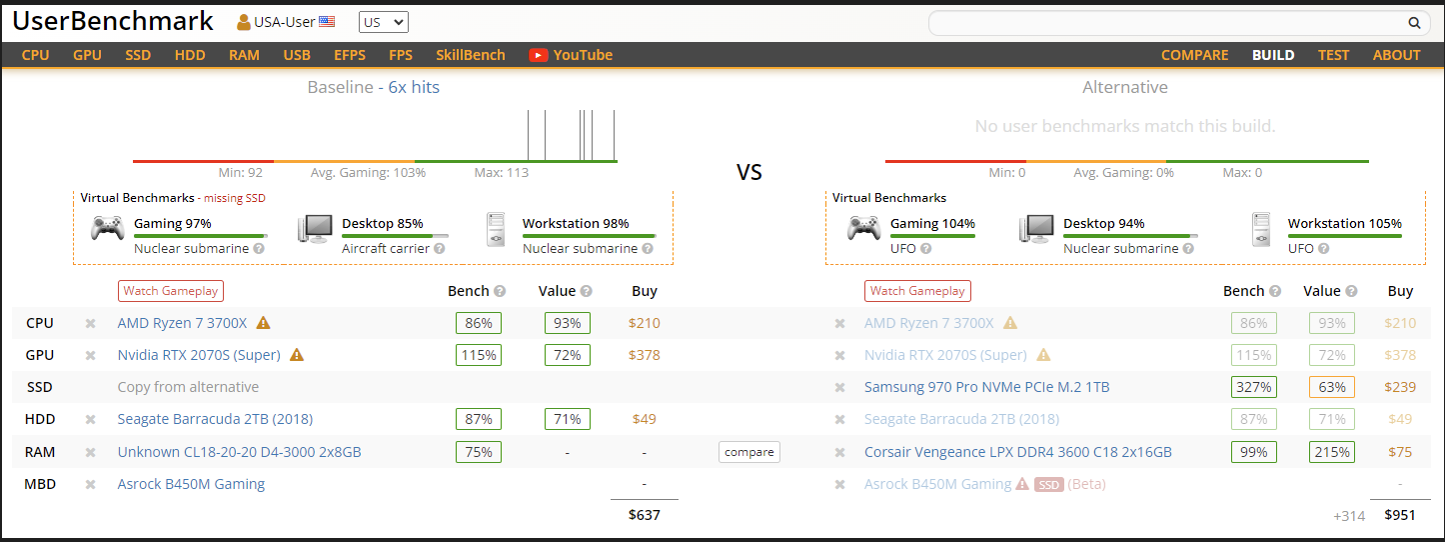
Task: Click the USA-User profile icon
Action: 244,22
